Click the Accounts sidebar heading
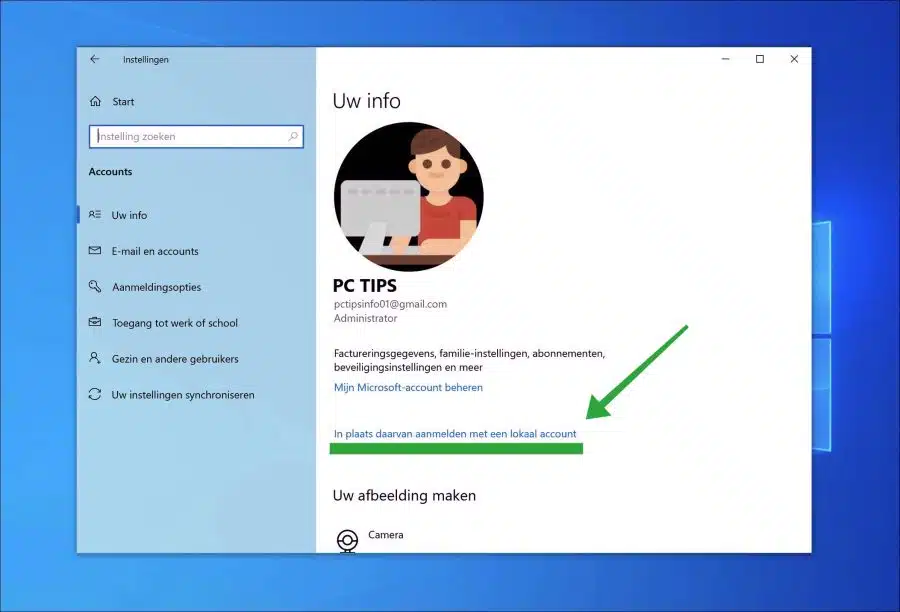The width and height of the screenshot is (900, 612). pos(110,172)
